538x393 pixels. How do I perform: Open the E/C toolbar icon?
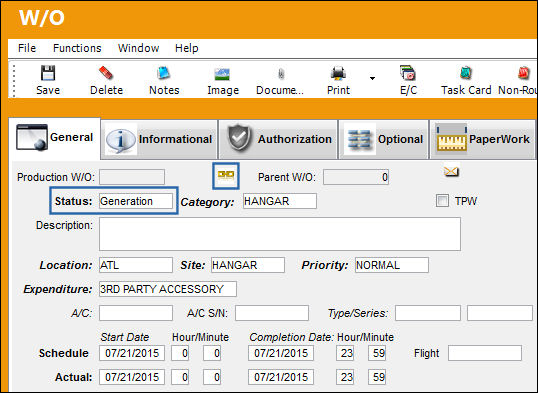(408, 73)
